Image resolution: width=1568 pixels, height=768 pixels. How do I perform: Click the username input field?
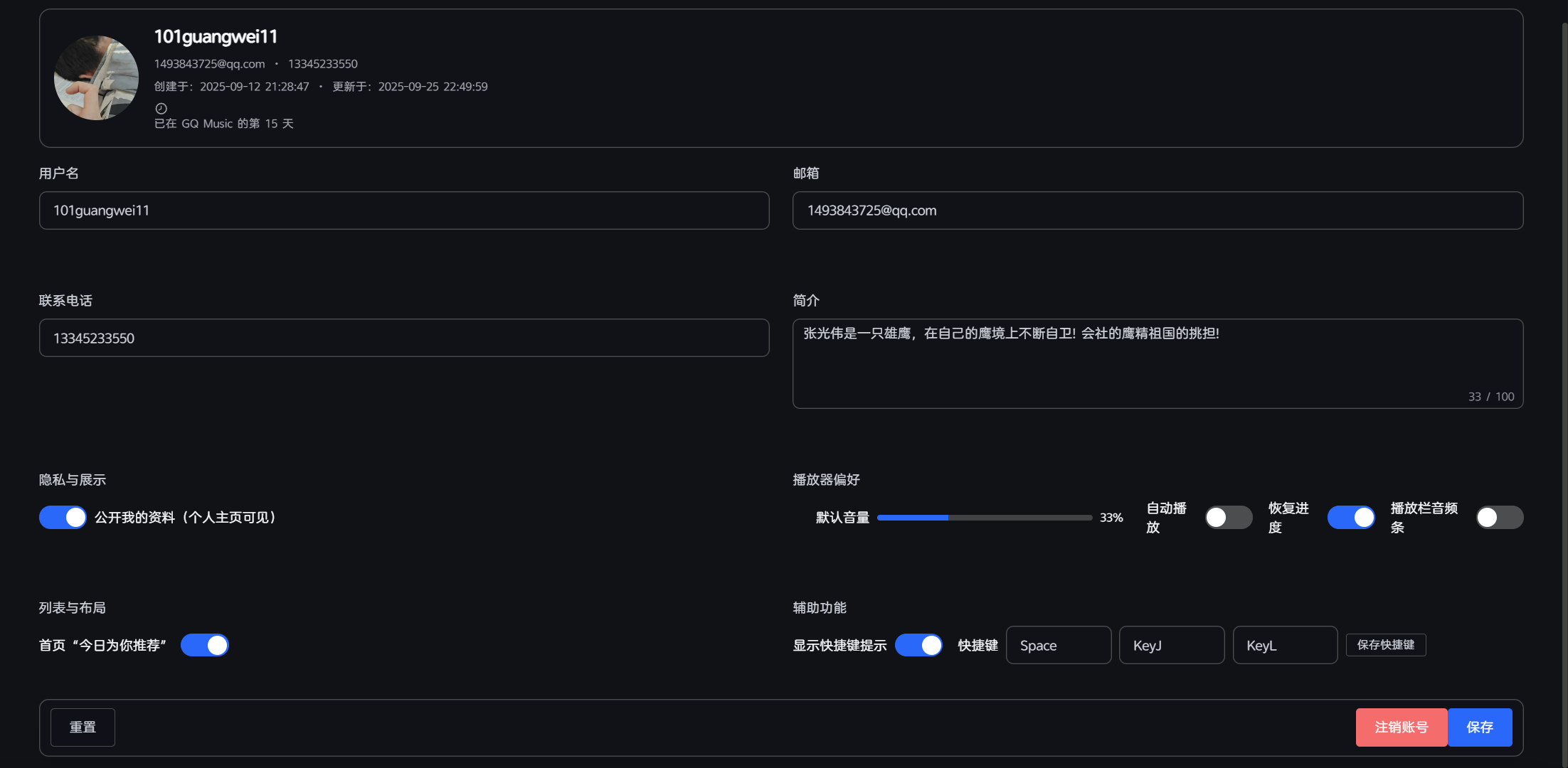pyautogui.click(x=404, y=210)
